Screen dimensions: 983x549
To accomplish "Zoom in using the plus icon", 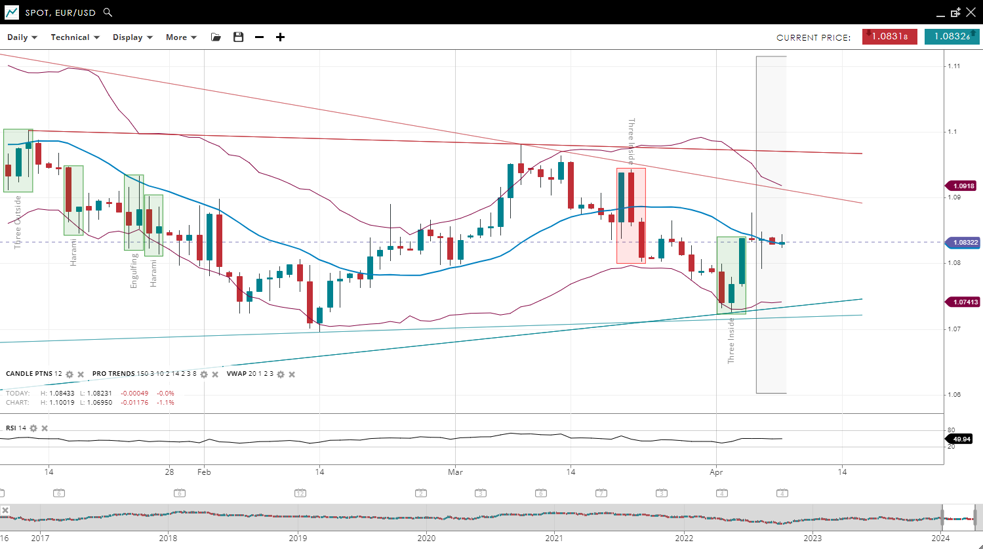I will [280, 37].
